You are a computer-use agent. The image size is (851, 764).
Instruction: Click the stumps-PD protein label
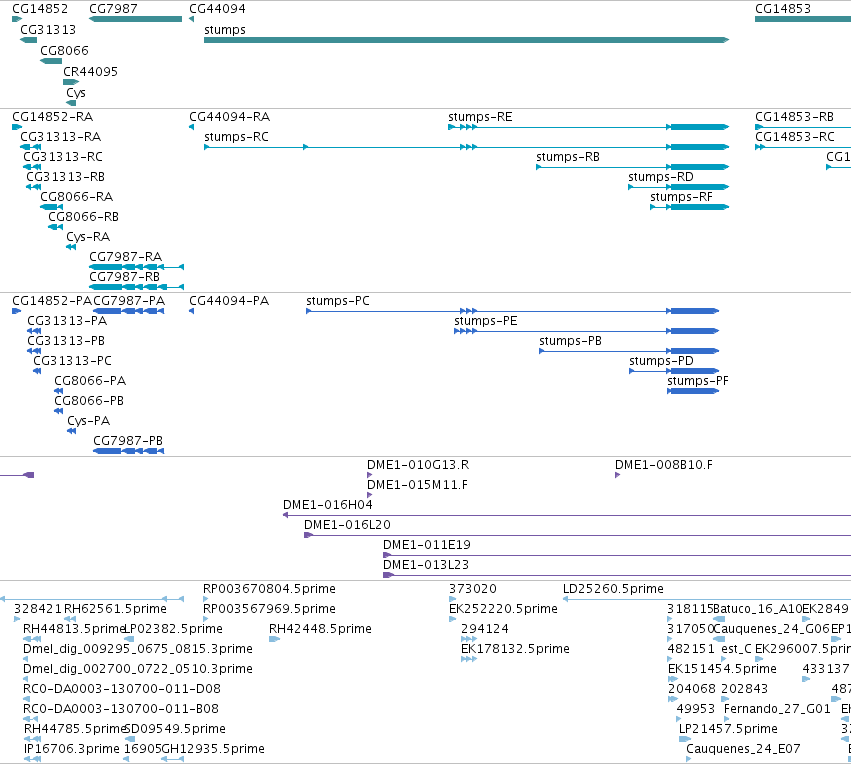click(x=661, y=361)
